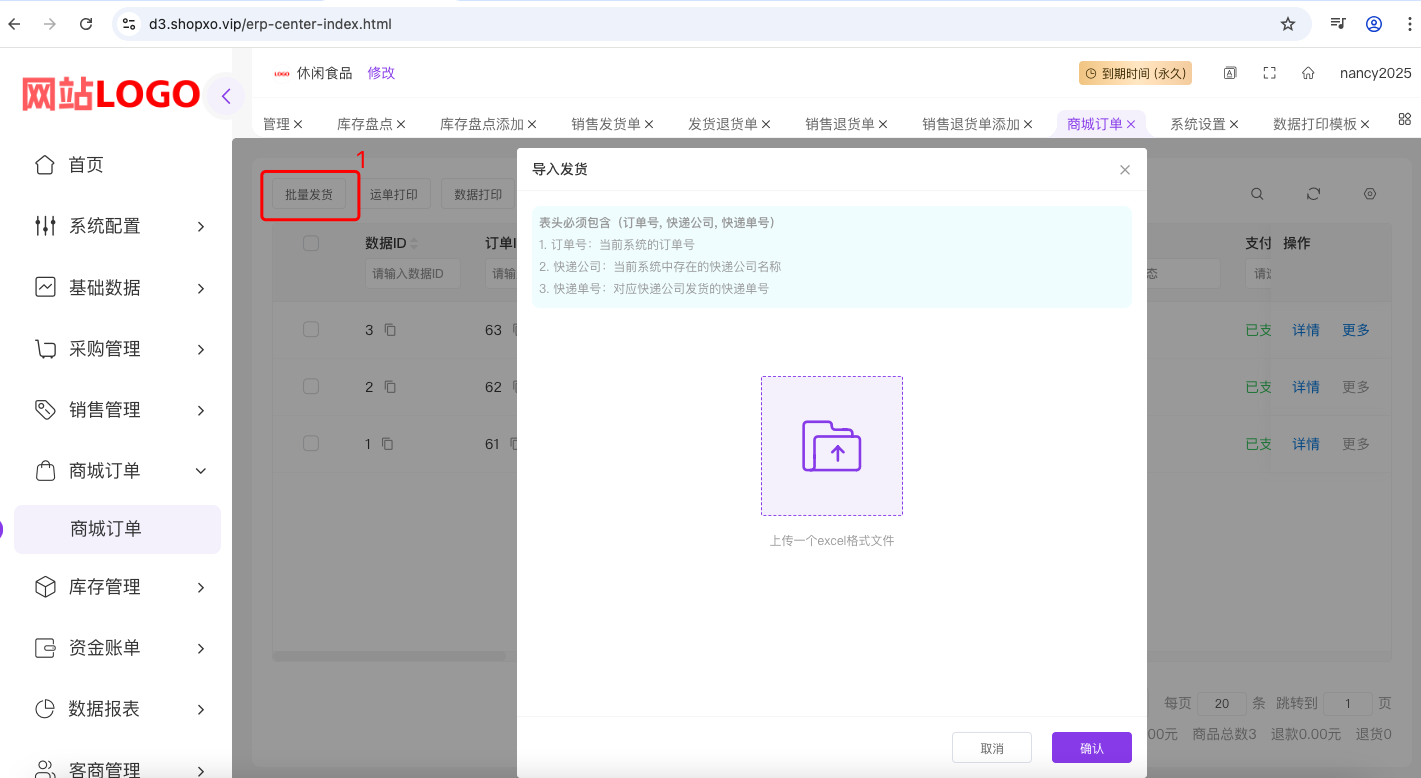Switch to 销售发货单 tab
Image resolution: width=1421 pixels, height=778 pixels.
pos(606,124)
